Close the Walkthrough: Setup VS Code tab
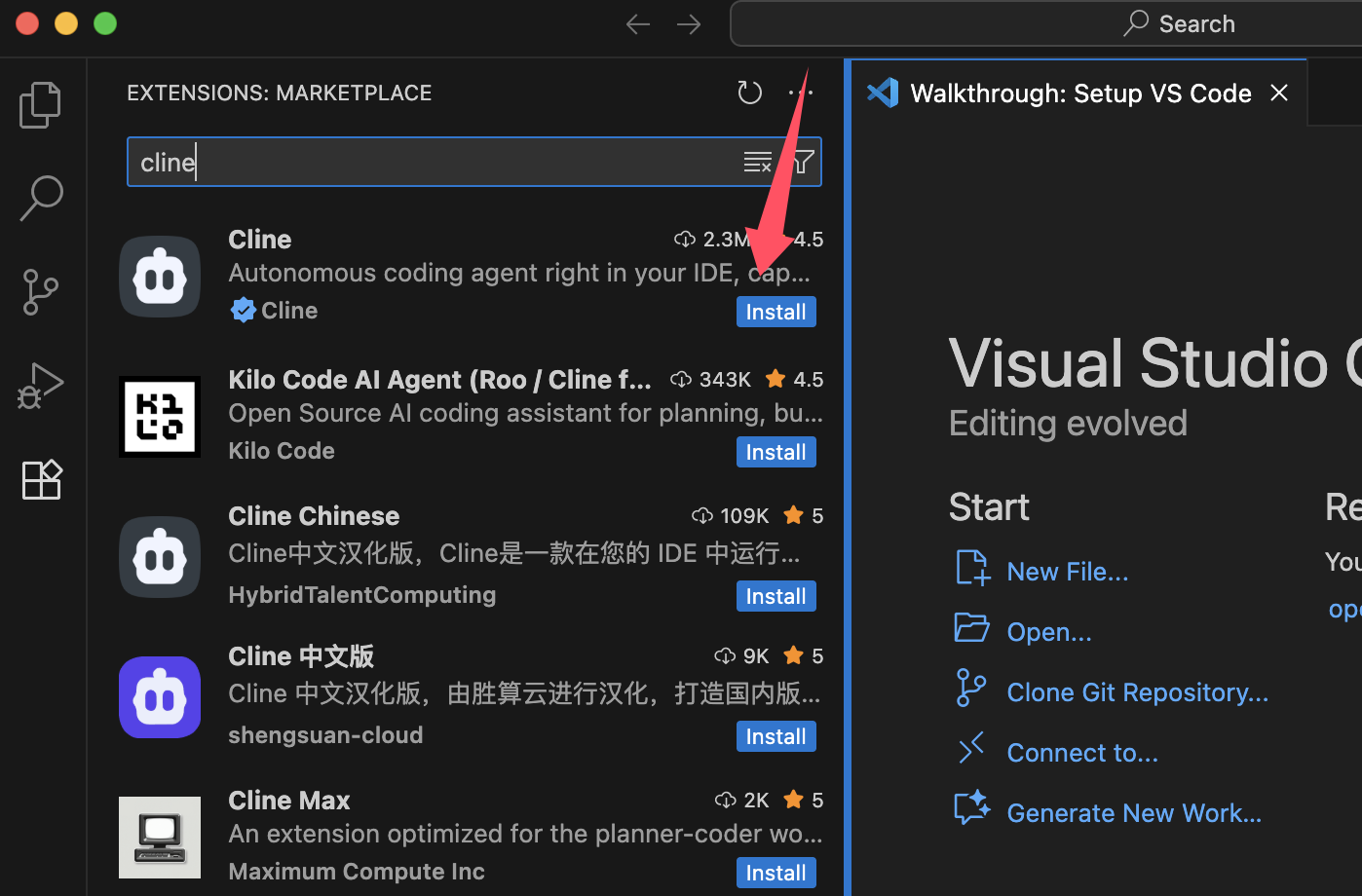The height and width of the screenshot is (896, 1362). [1279, 93]
